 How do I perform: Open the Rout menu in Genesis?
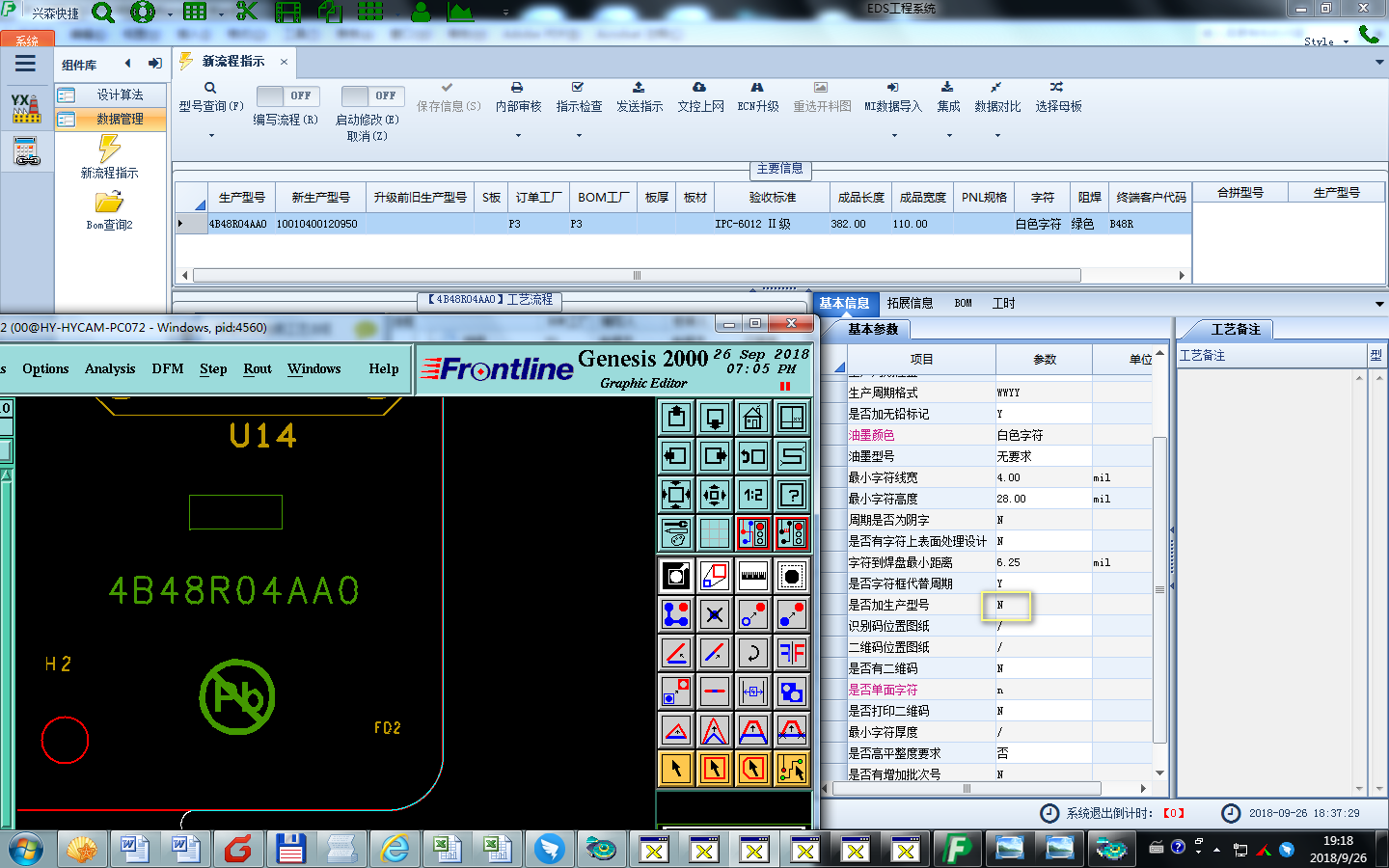[258, 368]
